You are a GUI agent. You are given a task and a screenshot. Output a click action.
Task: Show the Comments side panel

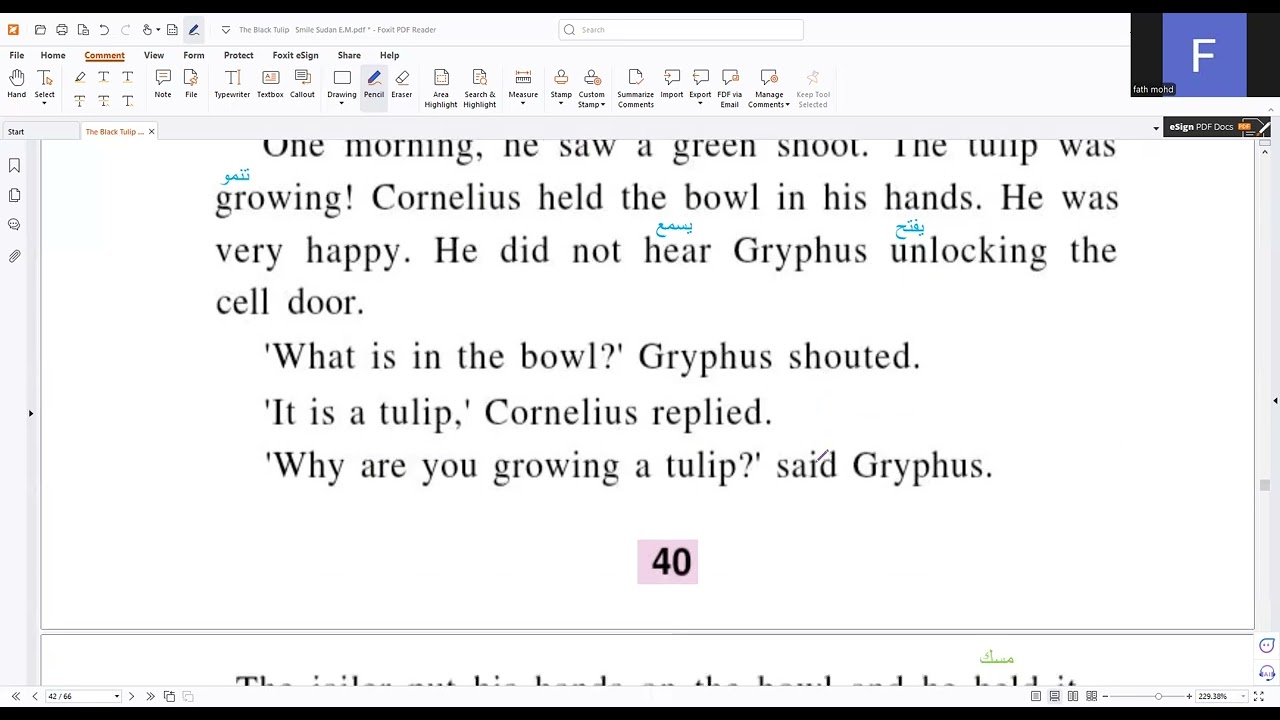click(14, 225)
